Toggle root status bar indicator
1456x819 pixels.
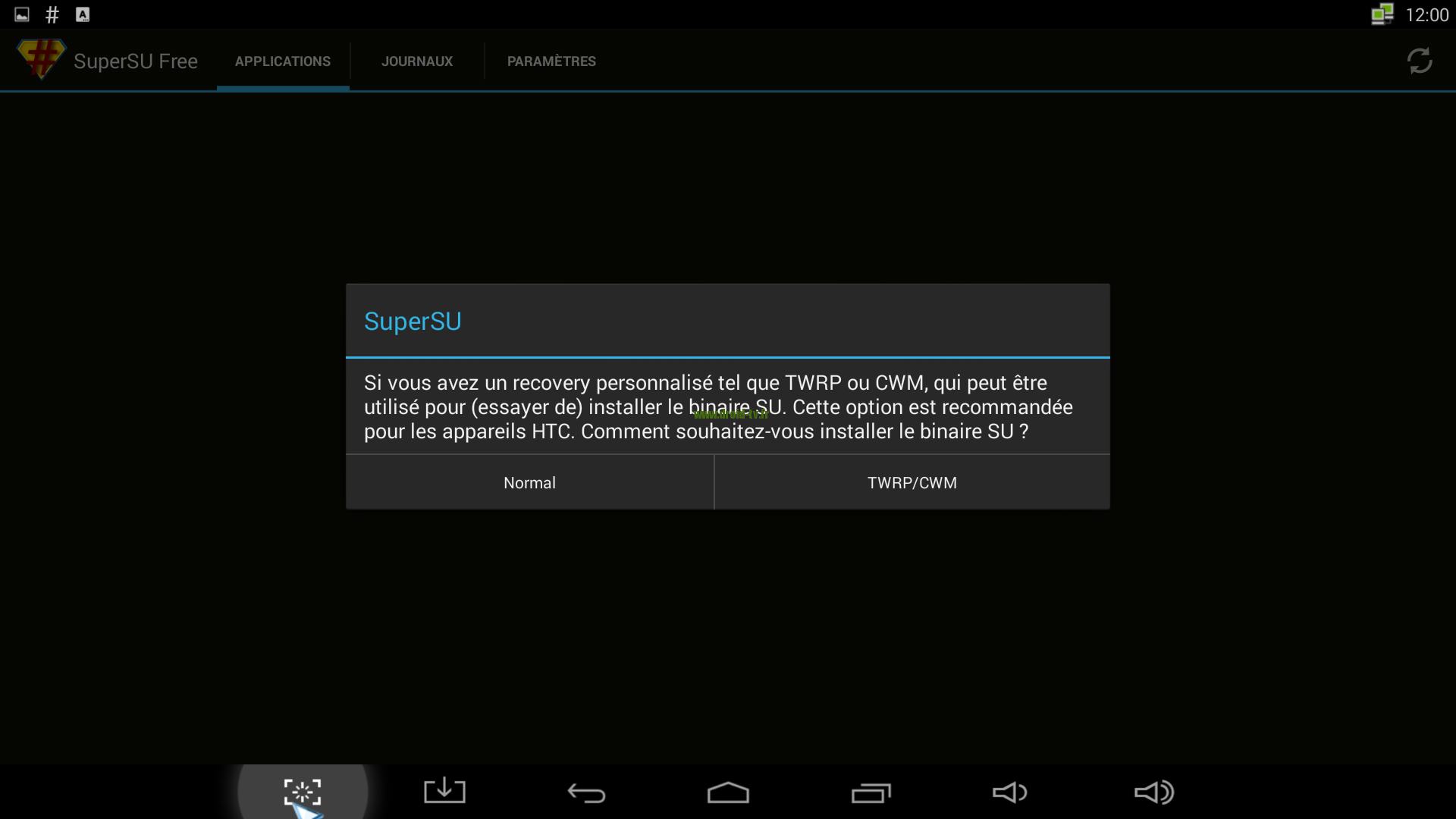coord(52,13)
